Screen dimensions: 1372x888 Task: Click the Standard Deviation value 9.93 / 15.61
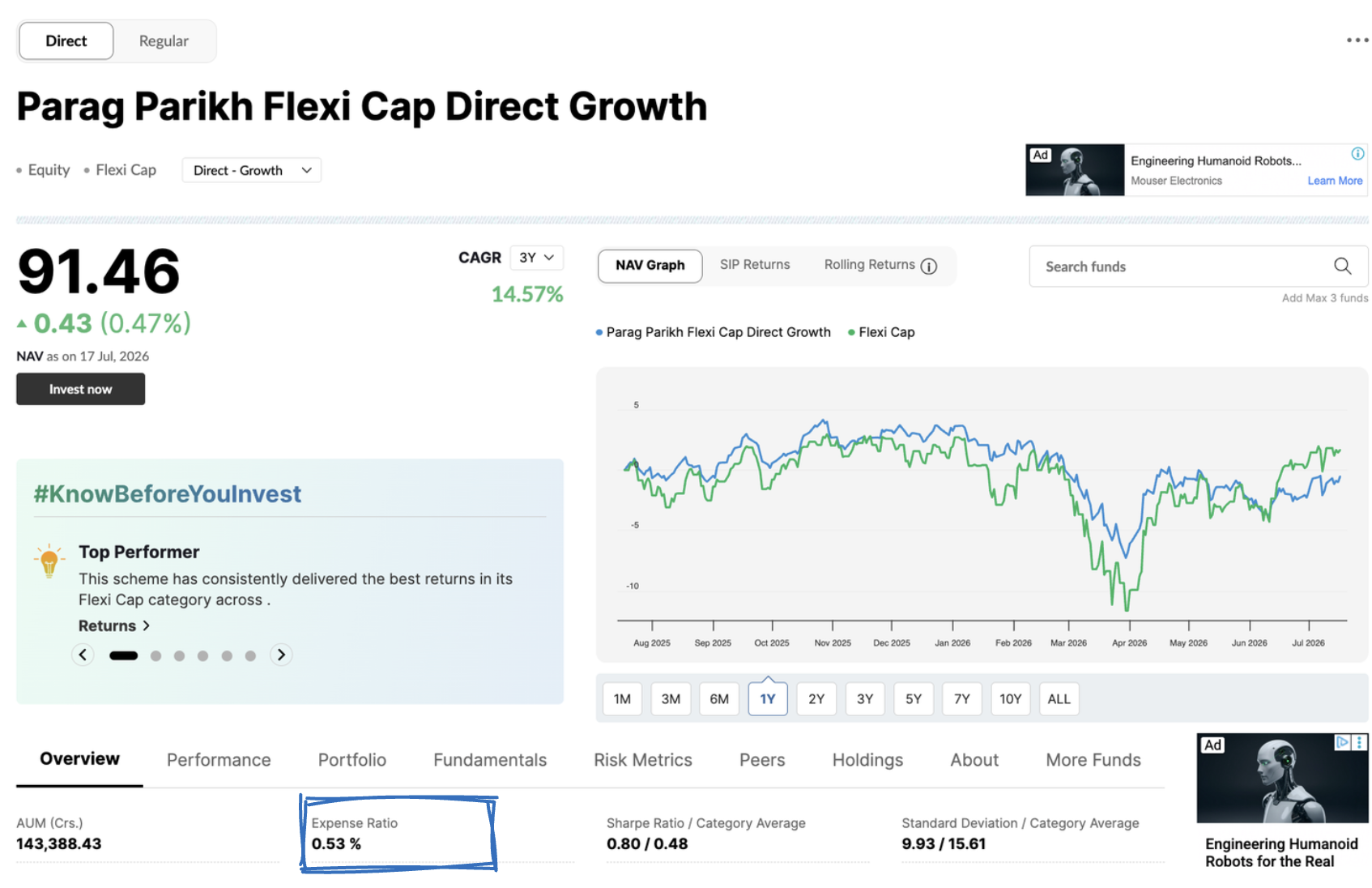coord(944,843)
